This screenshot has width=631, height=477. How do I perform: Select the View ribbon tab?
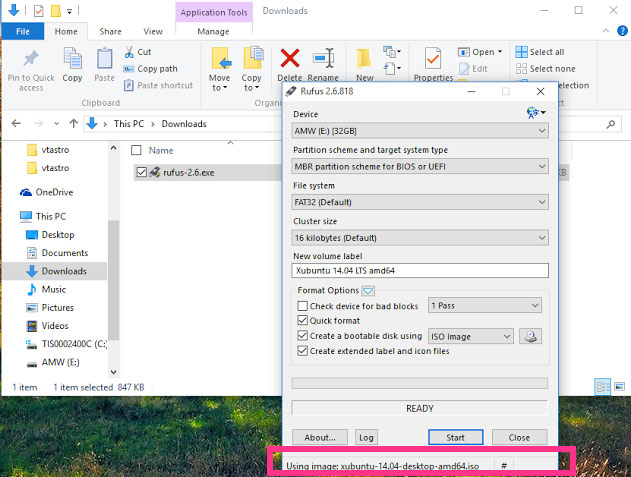[x=153, y=31]
